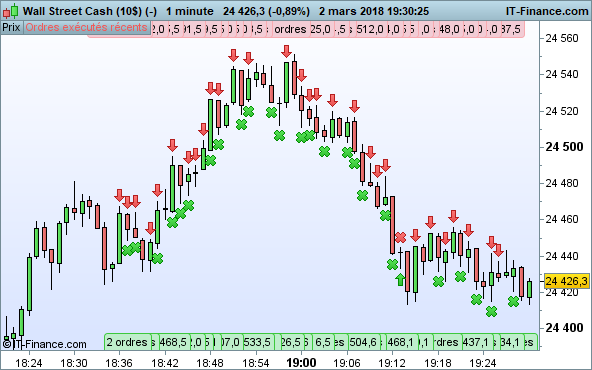Select the green cross beside the 19:03 candle
Viewport: 592px width, 370px height.
[x=324, y=151]
